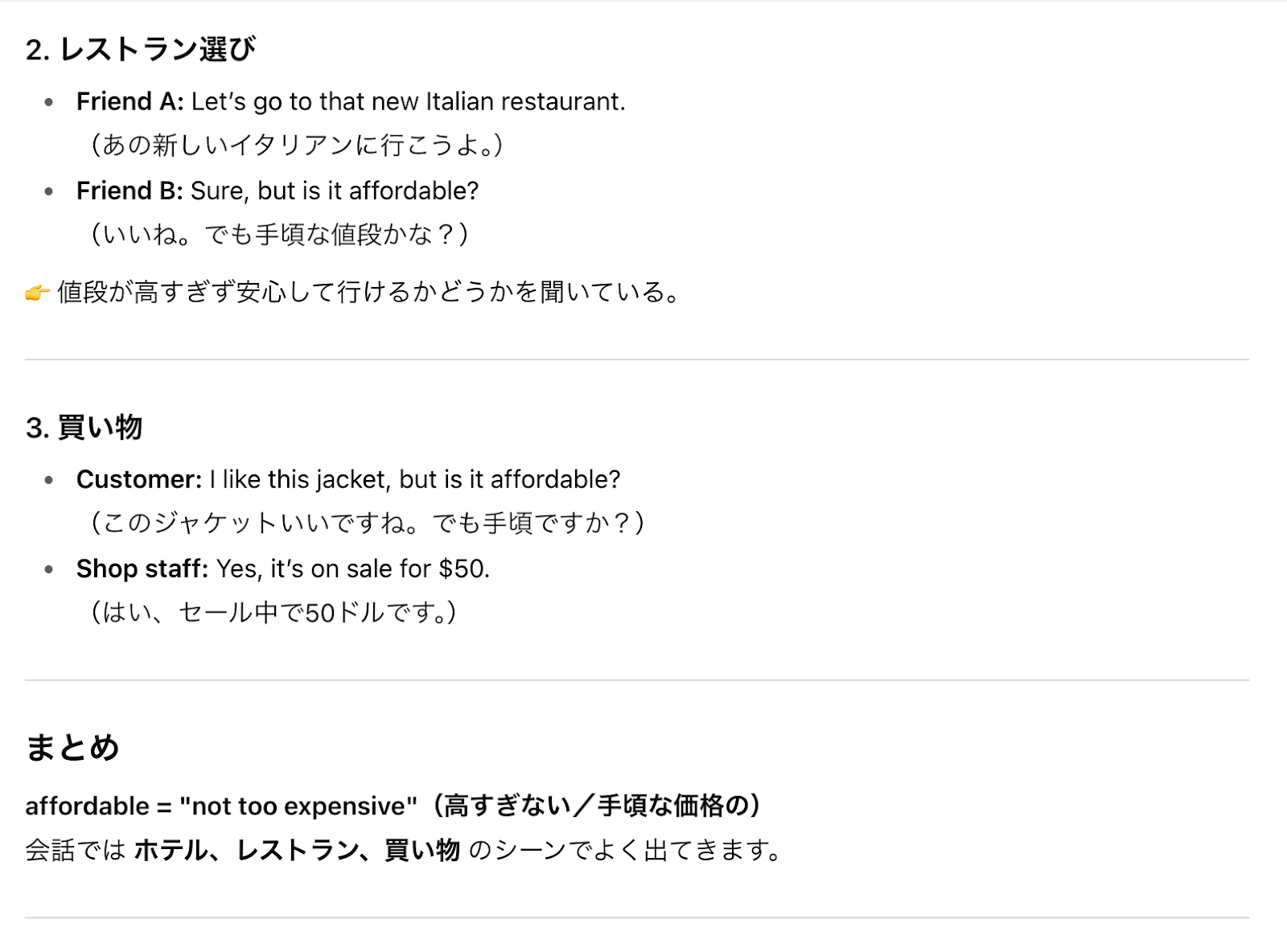The image size is (1287, 952).
Task: Click the translation "いいね。でも手頃な値段かな？"
Action: click(x=279, y=235)
